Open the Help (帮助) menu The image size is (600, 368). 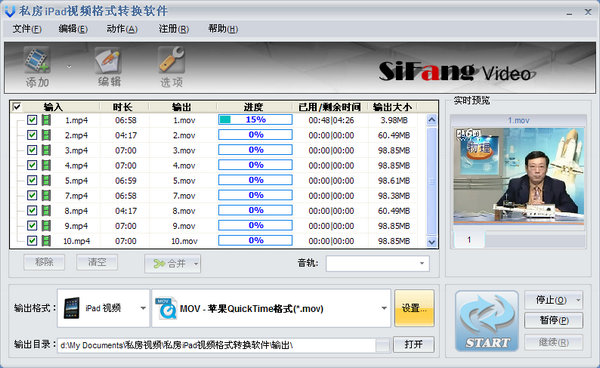[x=223, y=29]
